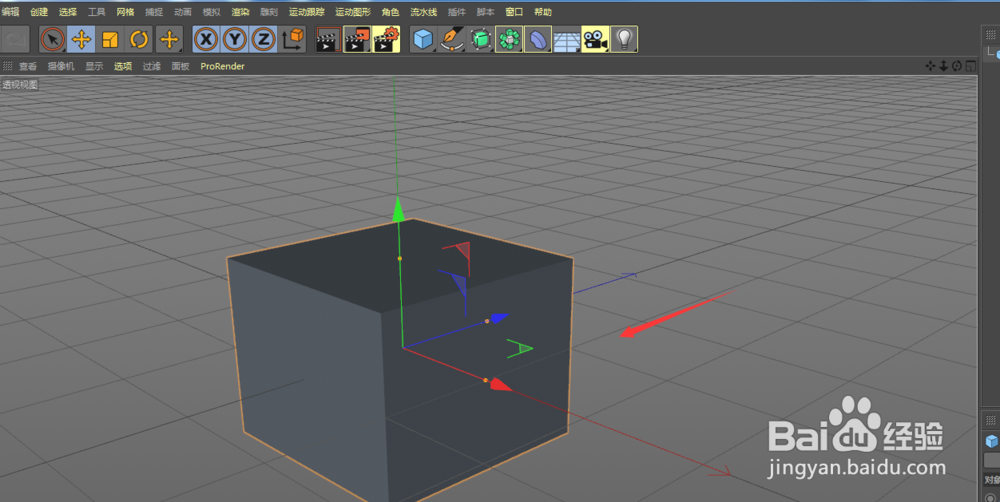Open the render settings
Image resolution: width=1000 pixels, height=502 pixels.
coord(386,40)
